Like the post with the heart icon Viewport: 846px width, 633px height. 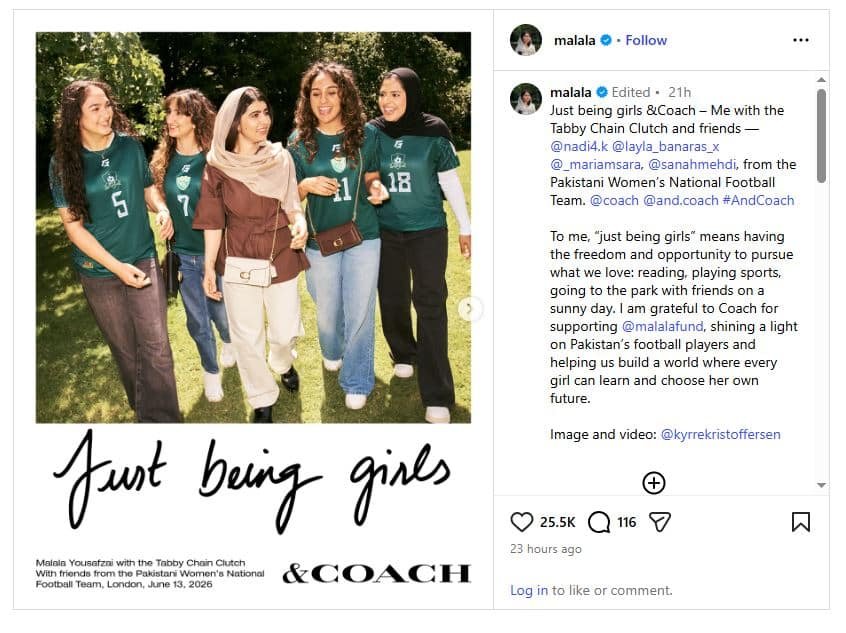521,522
